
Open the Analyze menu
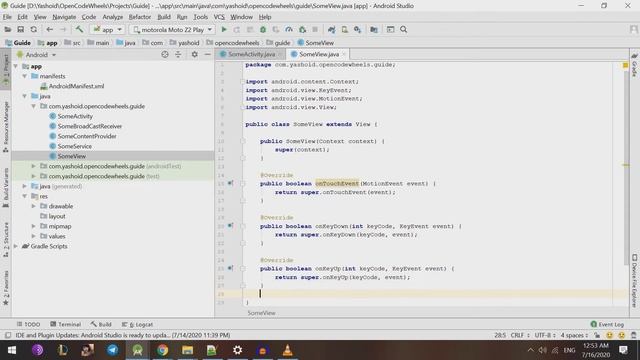tap(112, 17)
